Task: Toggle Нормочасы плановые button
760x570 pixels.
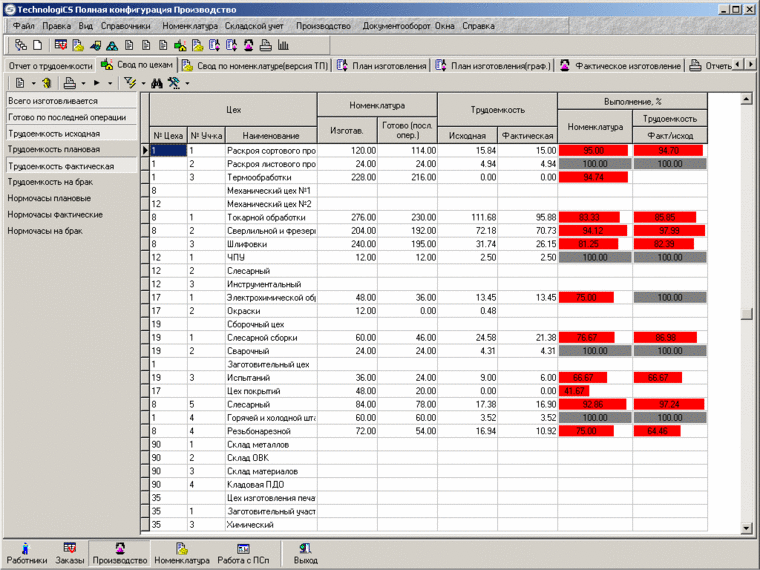Action: pos(71,198)
